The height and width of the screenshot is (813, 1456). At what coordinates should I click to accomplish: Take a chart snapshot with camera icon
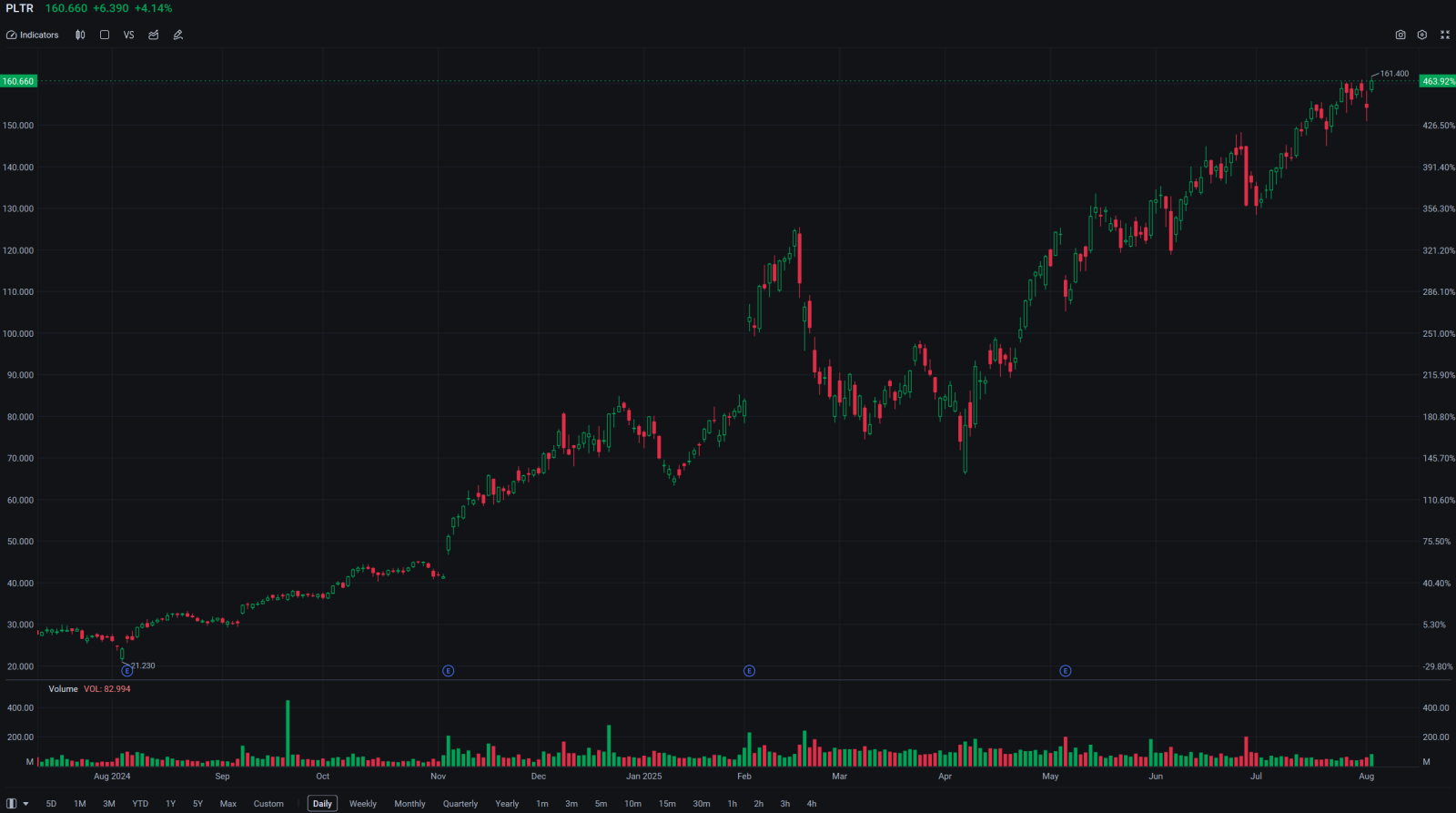(1400, 35)
